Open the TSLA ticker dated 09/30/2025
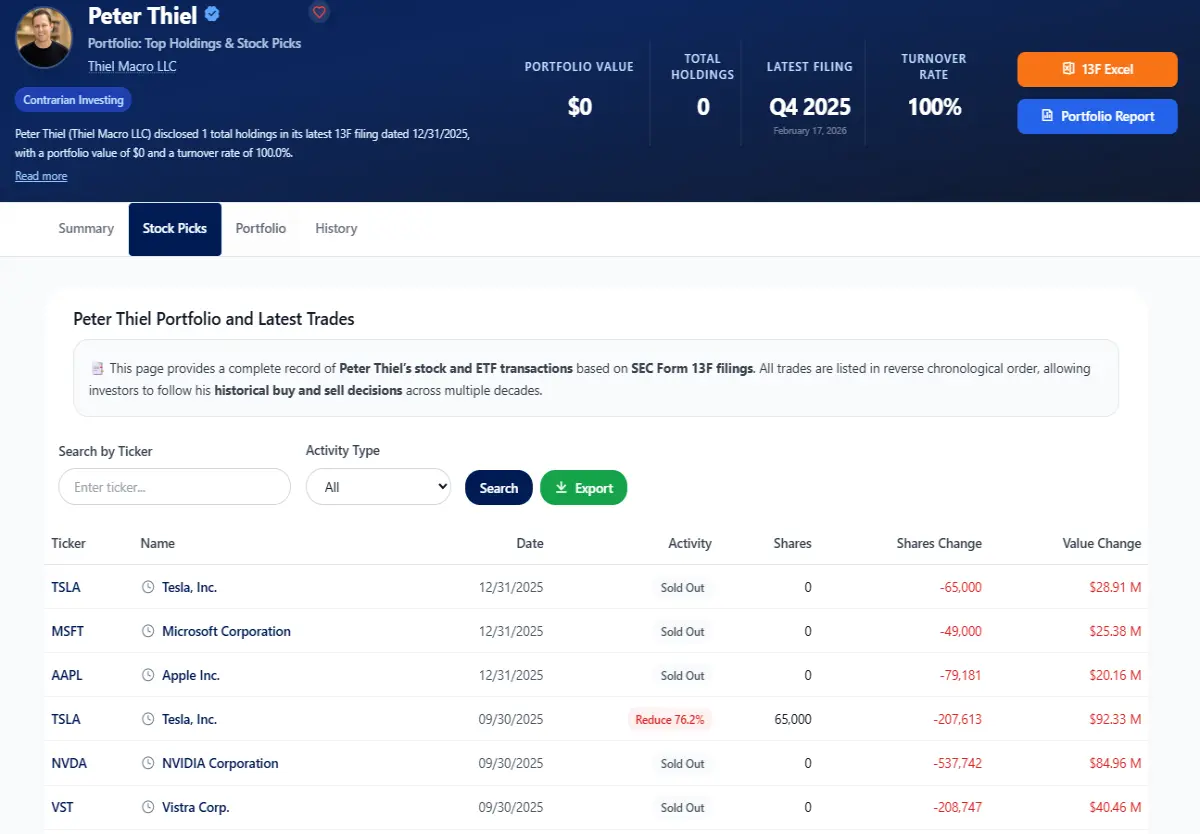This screenshot has width=1200, height=834. pyautogui.click(x=66, y=719)
